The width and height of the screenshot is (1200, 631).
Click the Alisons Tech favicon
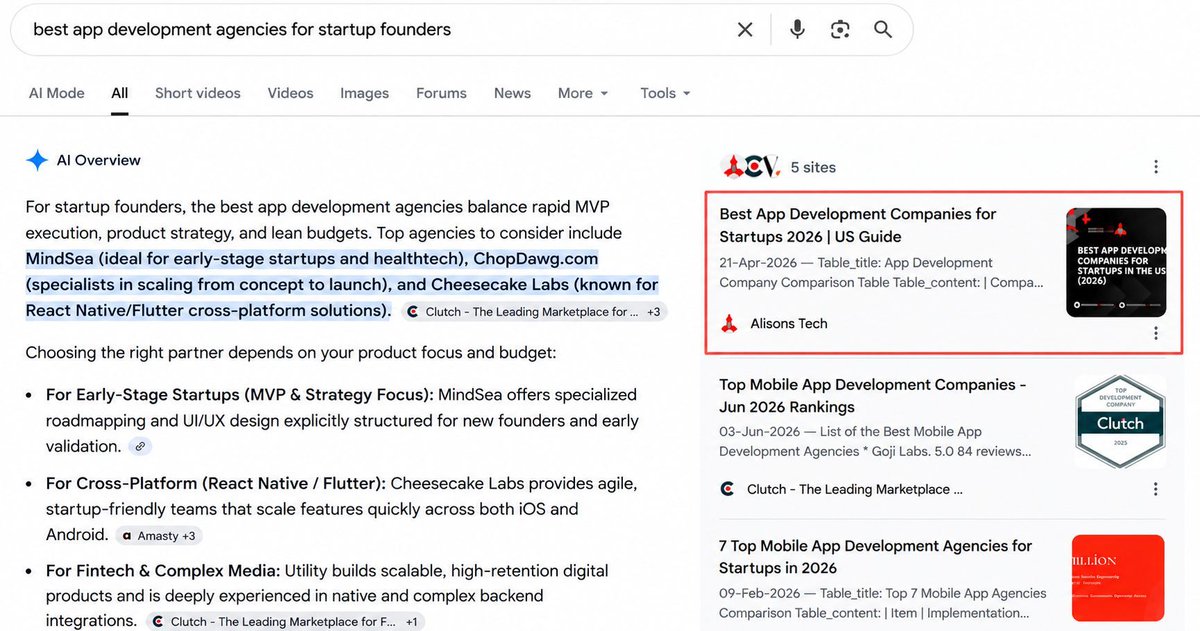(x=730, y=324)
